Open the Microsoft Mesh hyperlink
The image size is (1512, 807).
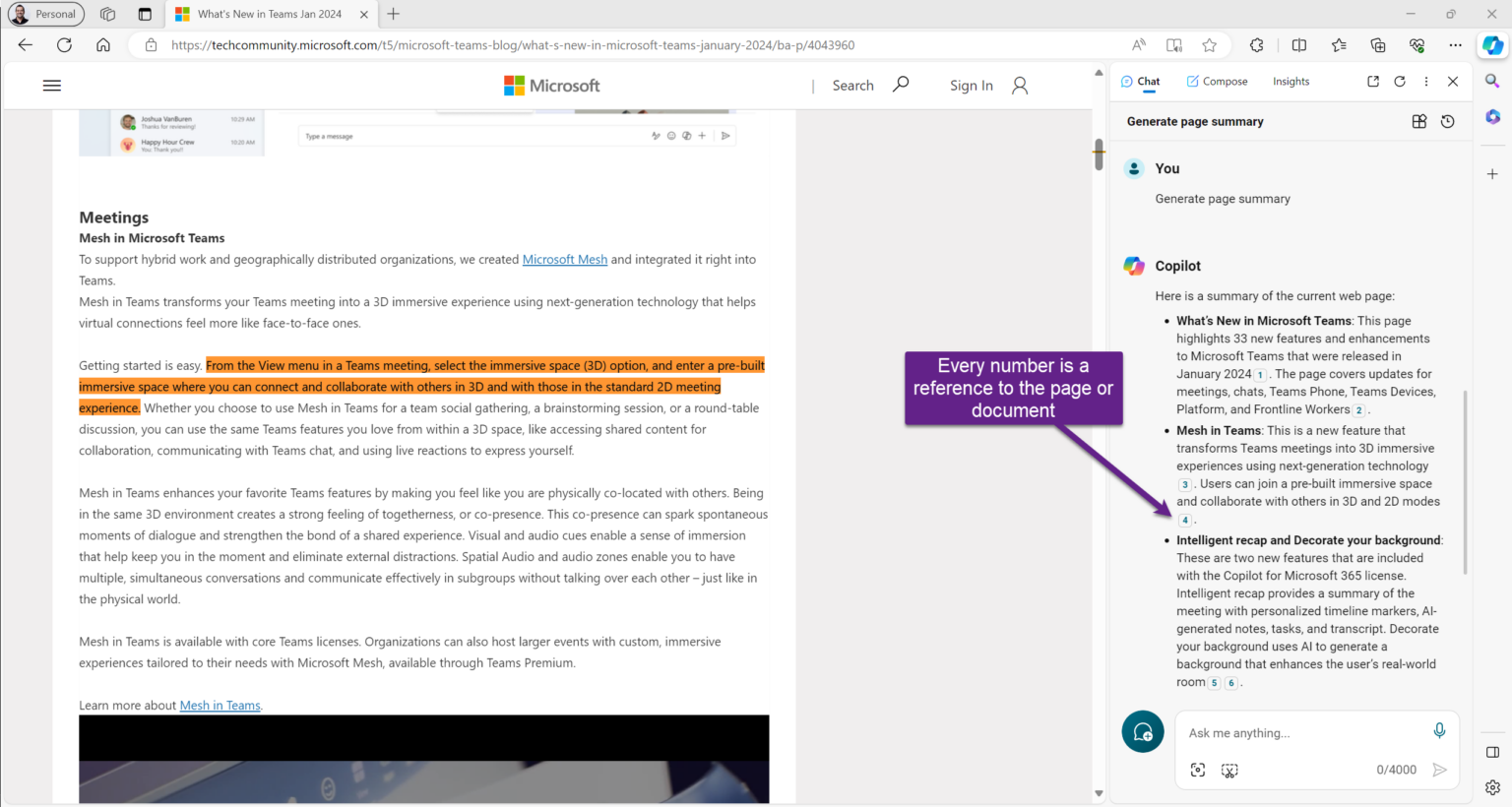pos(564,259)
